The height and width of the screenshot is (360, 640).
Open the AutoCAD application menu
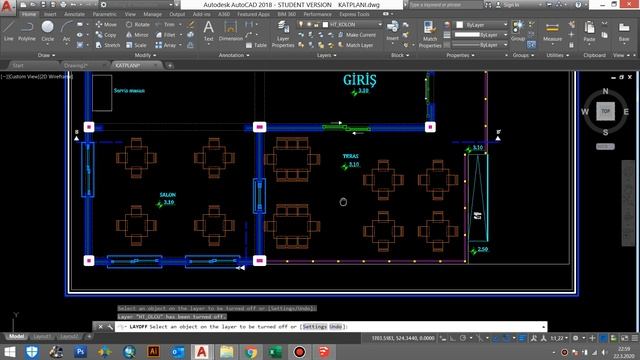click(x=7, y=7)
